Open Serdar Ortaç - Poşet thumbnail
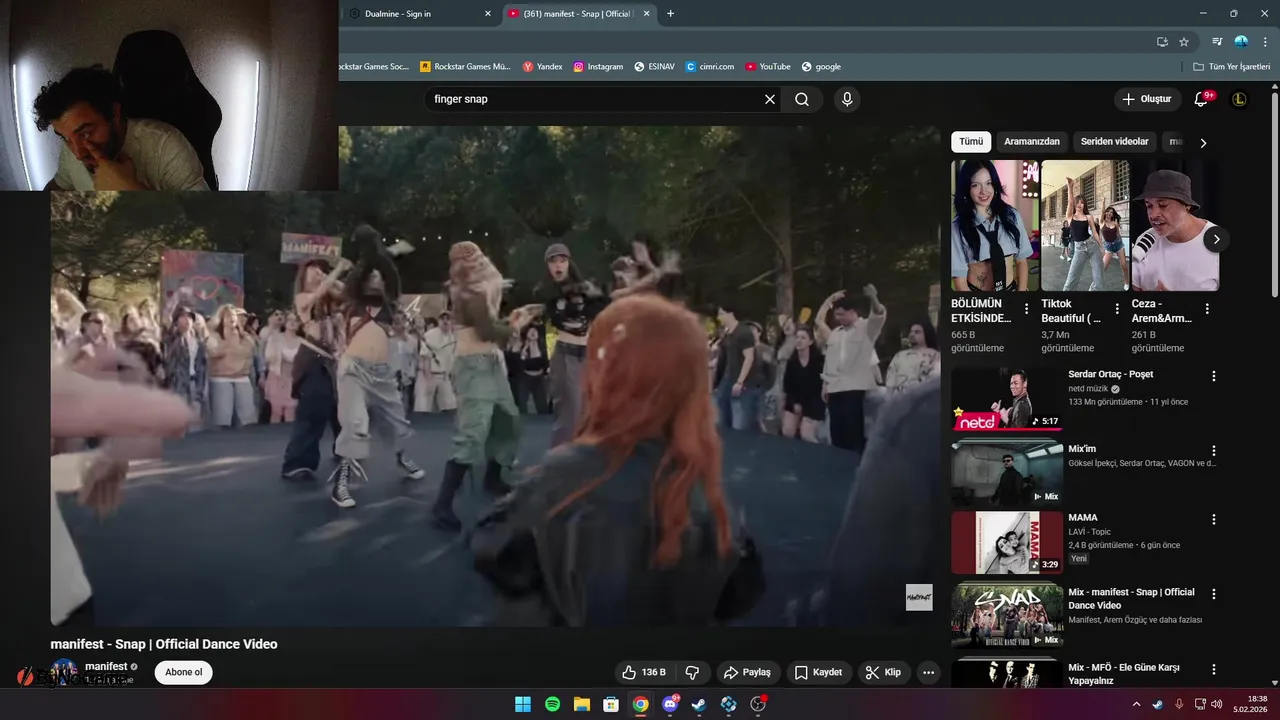 coord(1007,398)
